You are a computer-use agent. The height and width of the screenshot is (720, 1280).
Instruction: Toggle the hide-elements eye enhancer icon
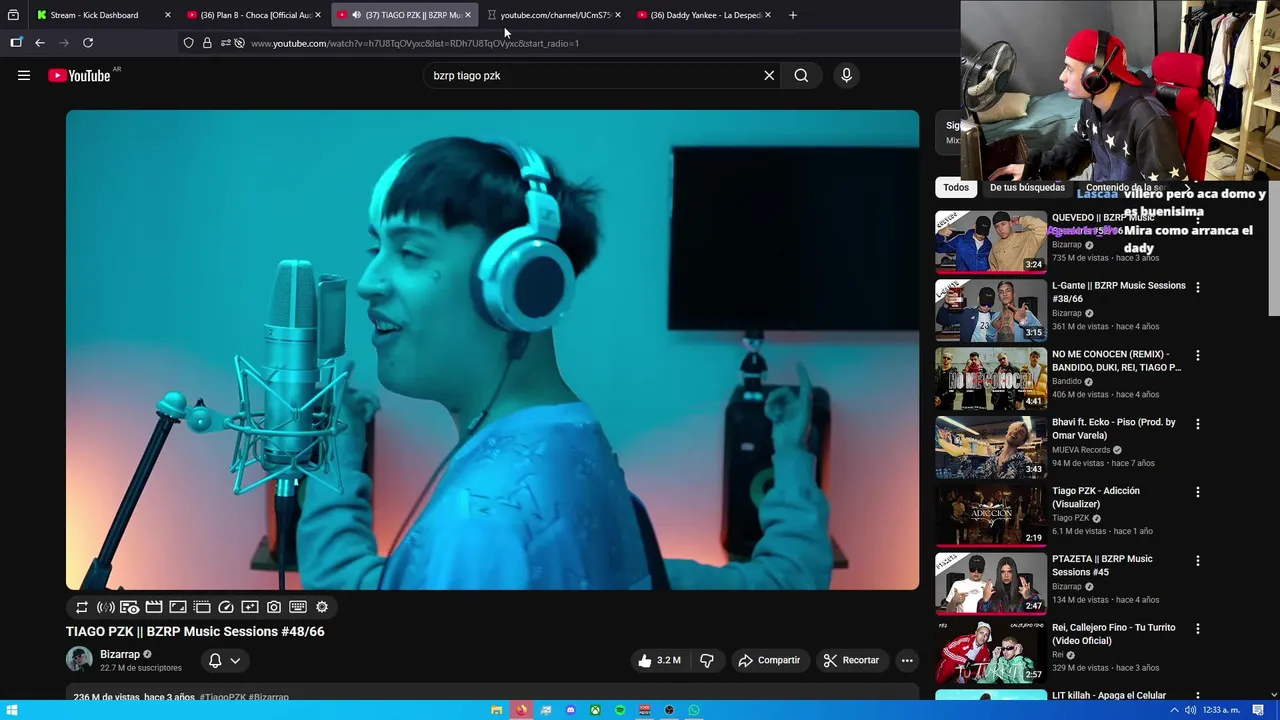[x=130, y=607]
